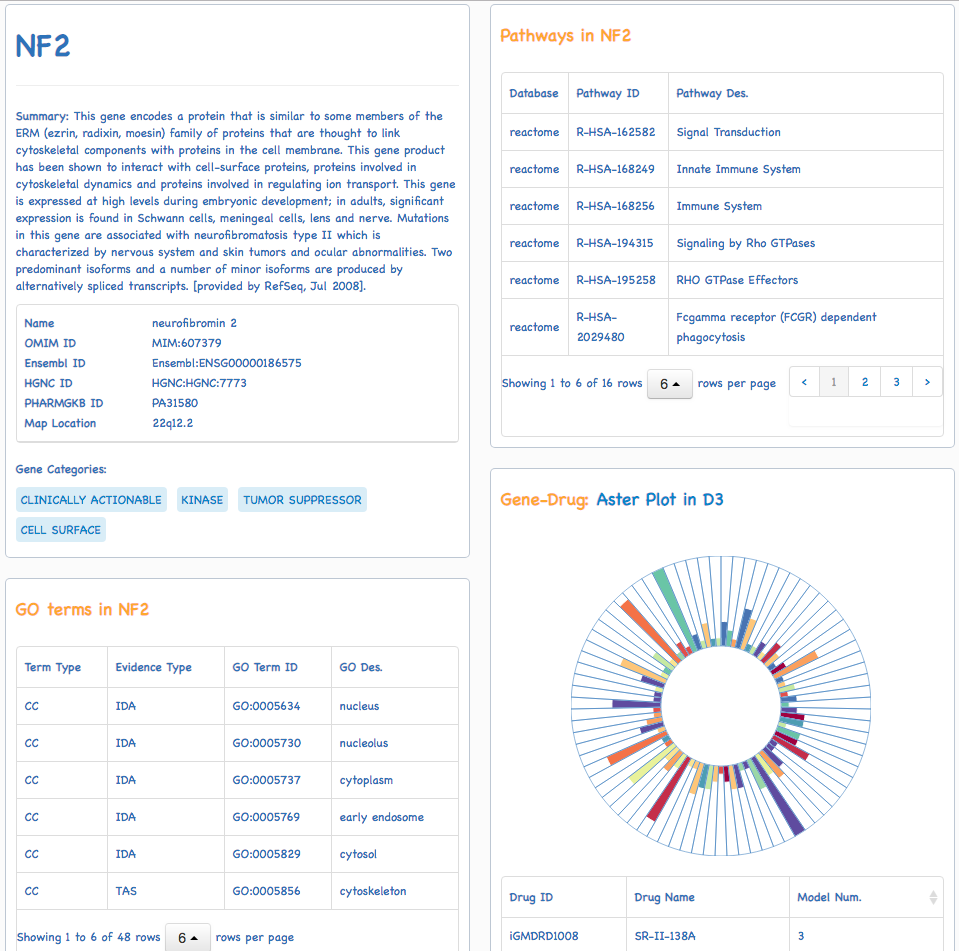Screen dimensions: 959x951
Task: Click the cytoplasm GO description
Action: (366, 780)
